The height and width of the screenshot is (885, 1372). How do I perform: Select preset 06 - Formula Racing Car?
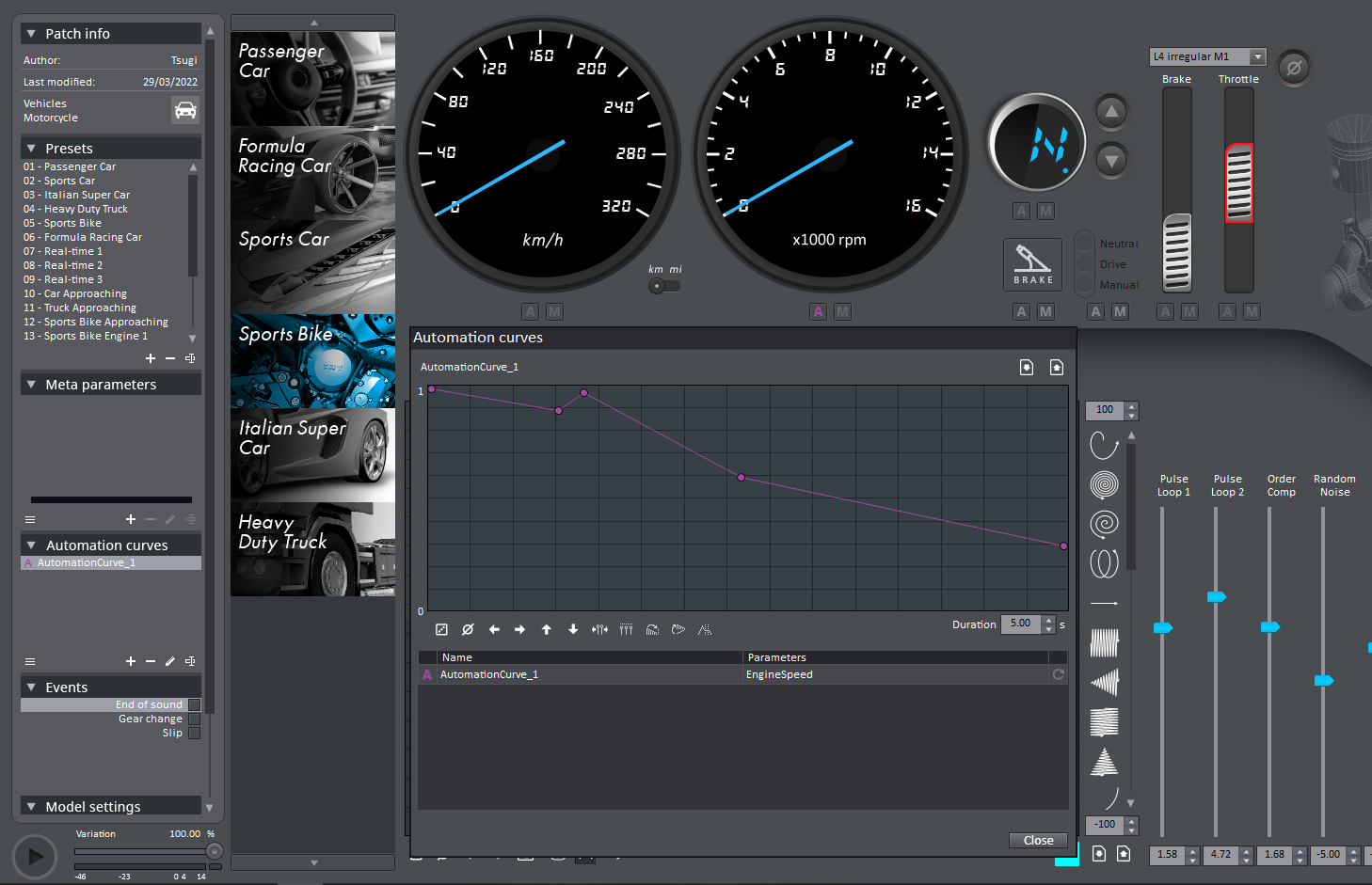(83, 237)
